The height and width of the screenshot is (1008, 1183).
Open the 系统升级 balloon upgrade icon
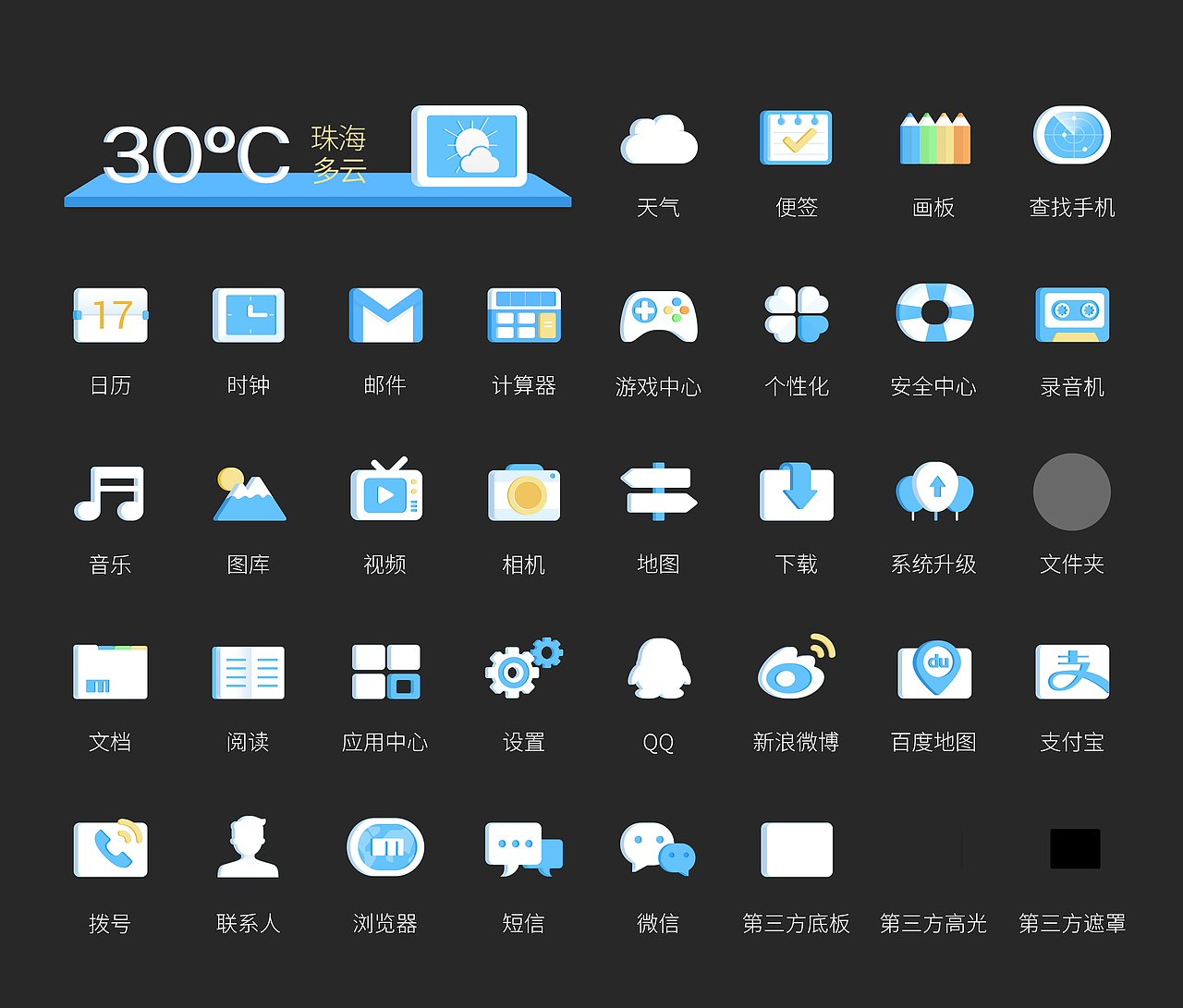click(x=934, y=492)
